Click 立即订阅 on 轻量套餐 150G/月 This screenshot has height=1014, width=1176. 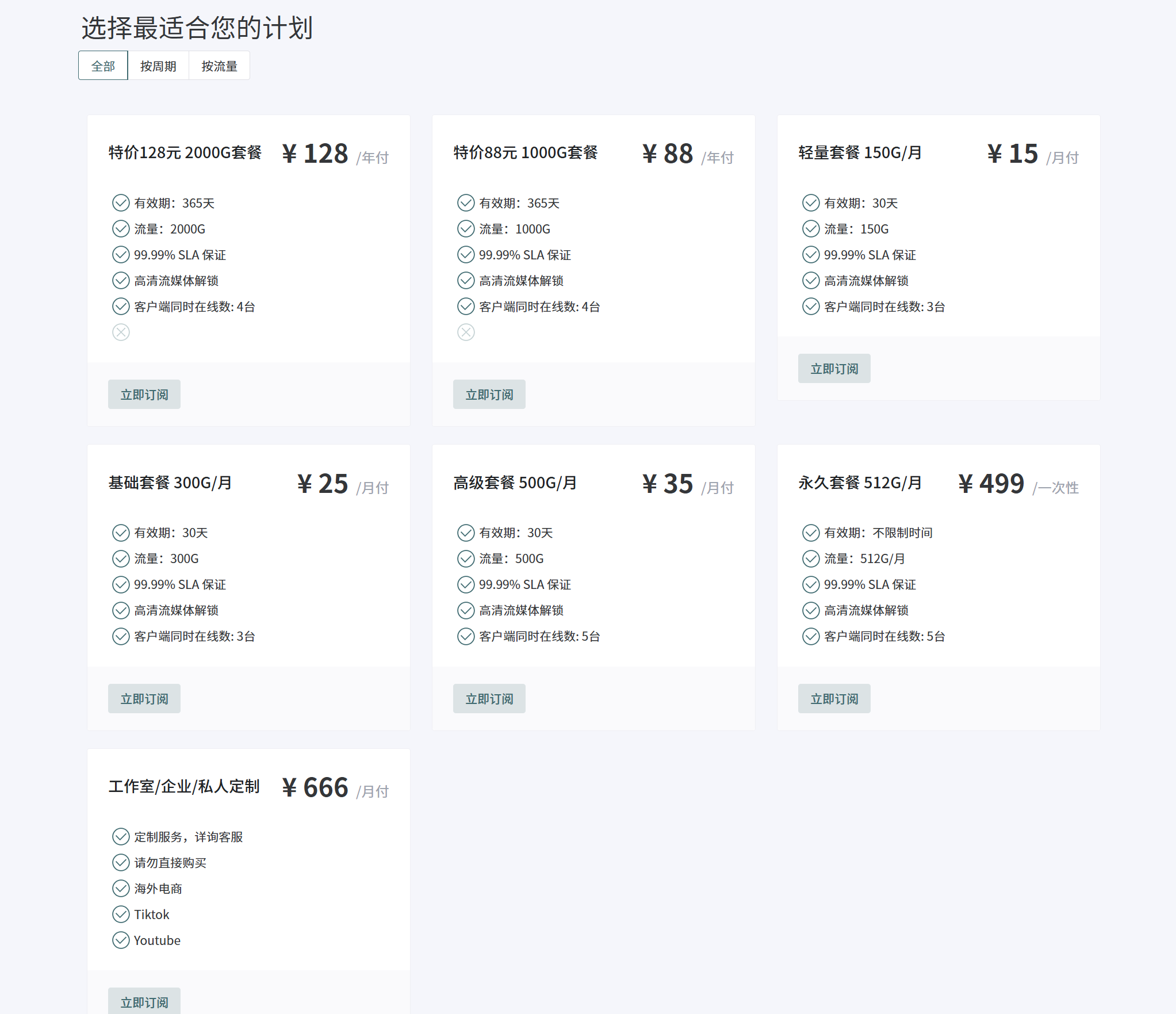(x=834, y=369)
